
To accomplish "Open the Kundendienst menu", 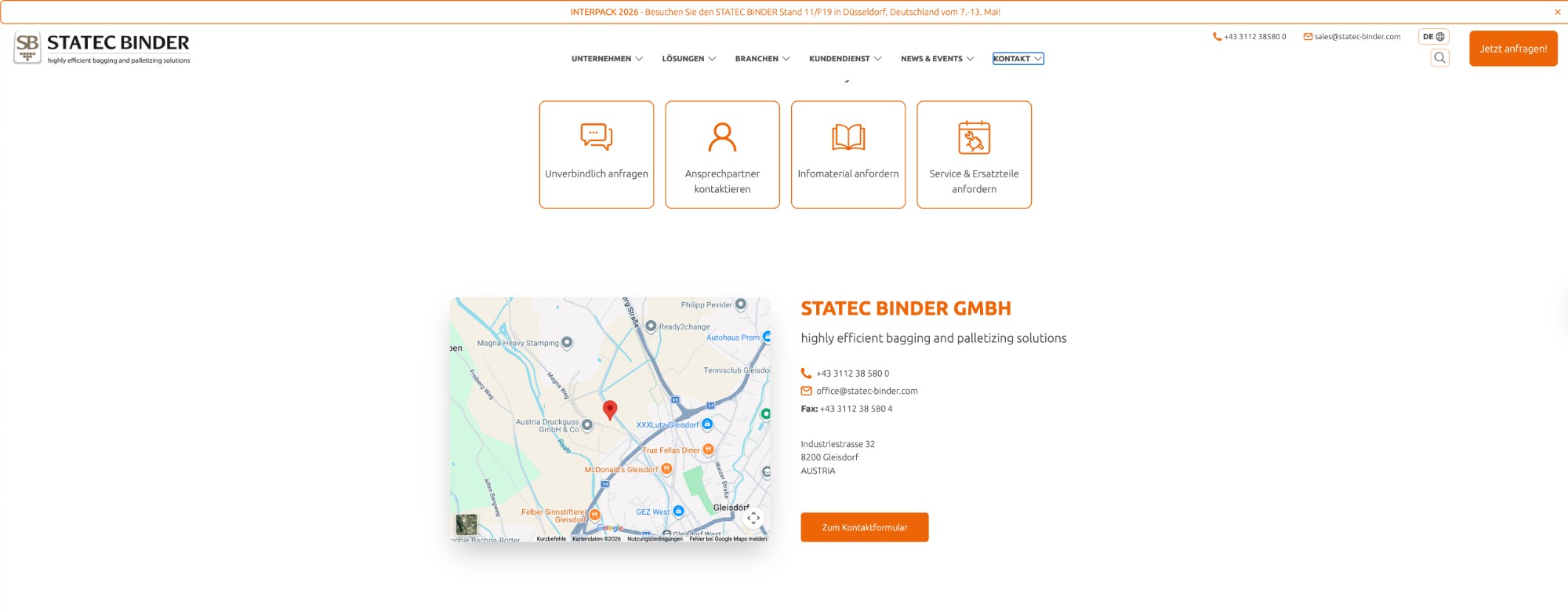I will [839, 59].
